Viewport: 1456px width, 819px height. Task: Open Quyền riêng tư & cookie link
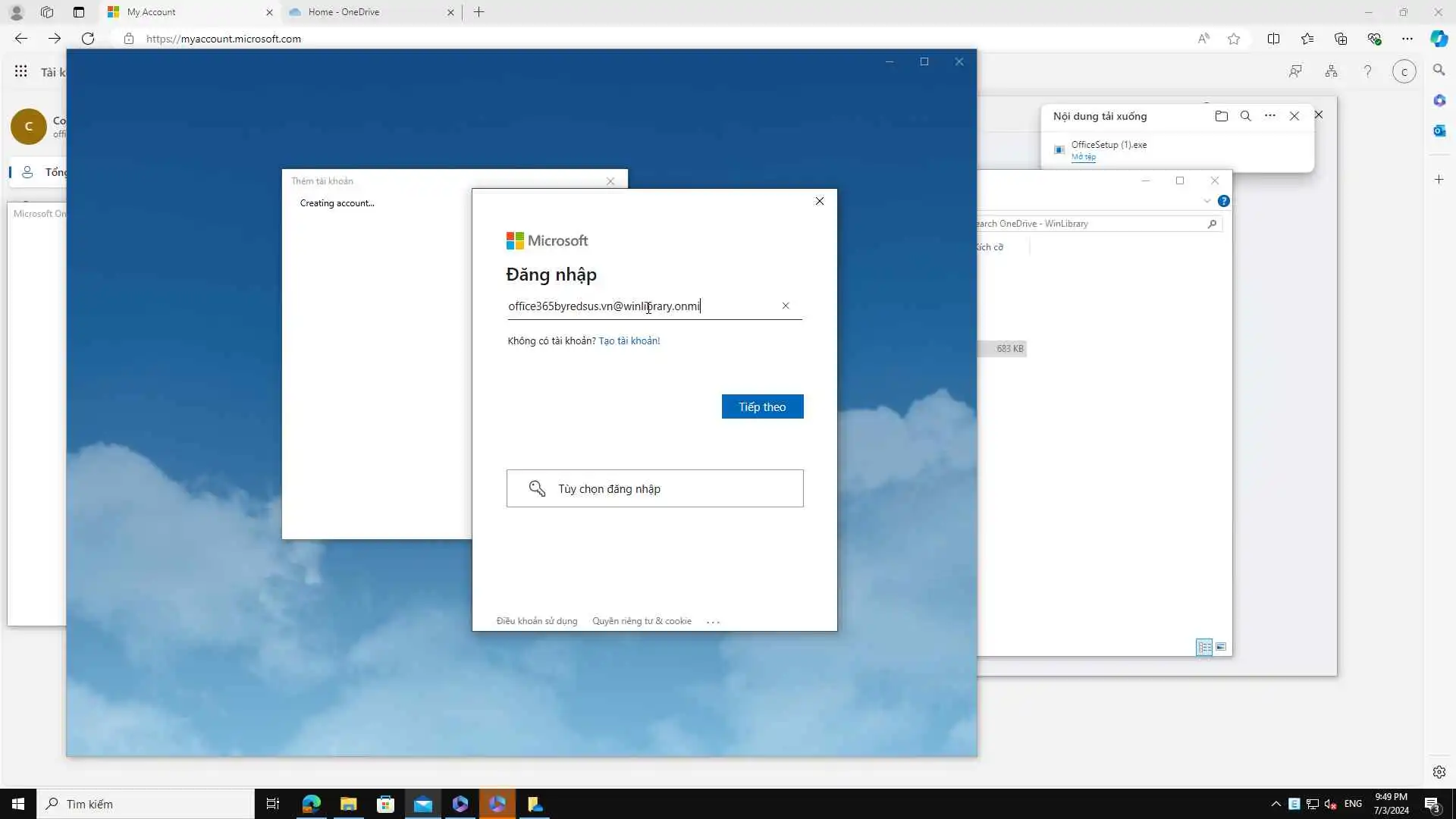[x=642, y=621]
